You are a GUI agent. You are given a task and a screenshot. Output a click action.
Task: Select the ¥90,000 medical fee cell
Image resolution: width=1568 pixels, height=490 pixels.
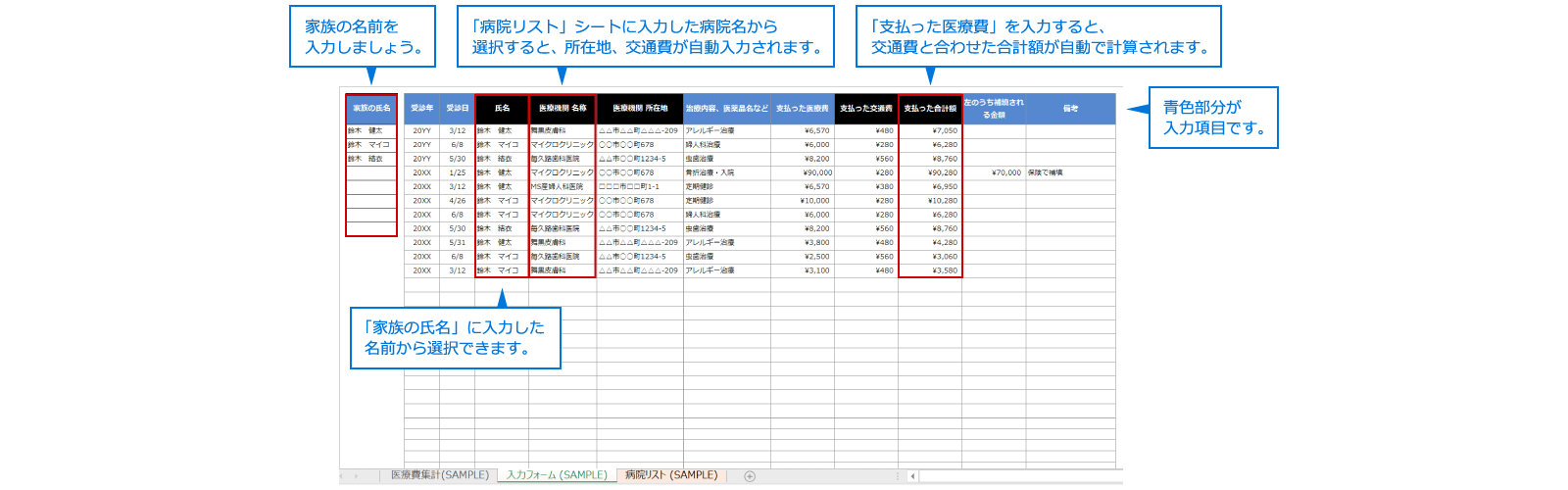tap(802, 172)
